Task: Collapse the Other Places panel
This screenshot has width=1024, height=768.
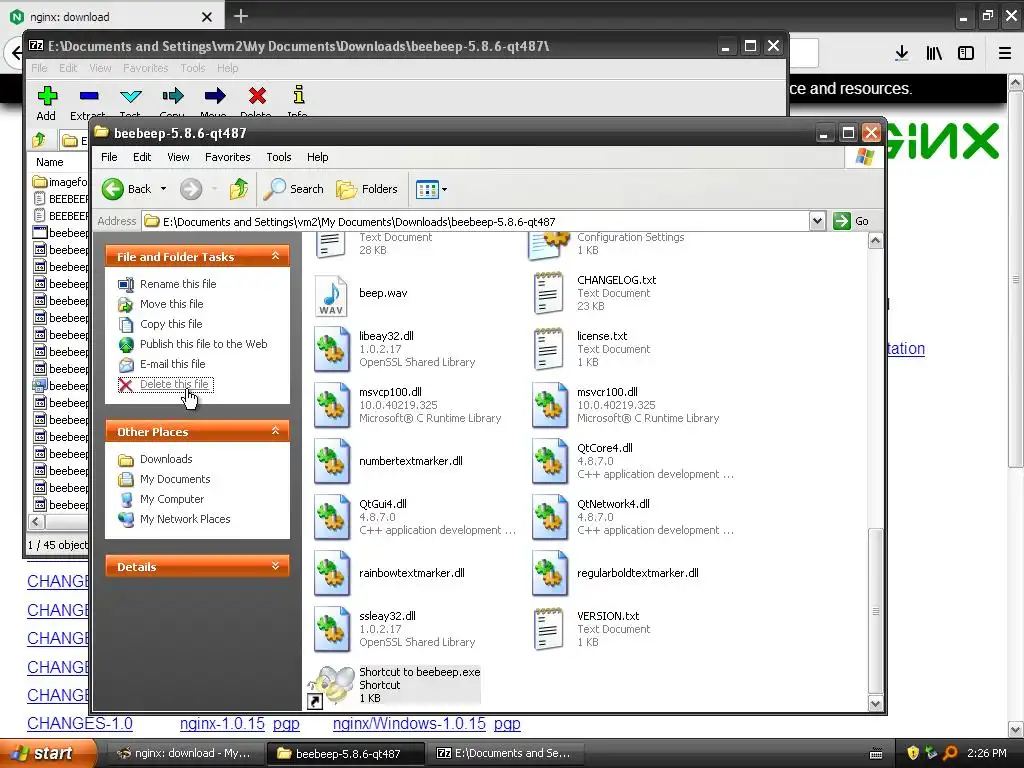Action: pyautogui.click(x=276, y=431)
